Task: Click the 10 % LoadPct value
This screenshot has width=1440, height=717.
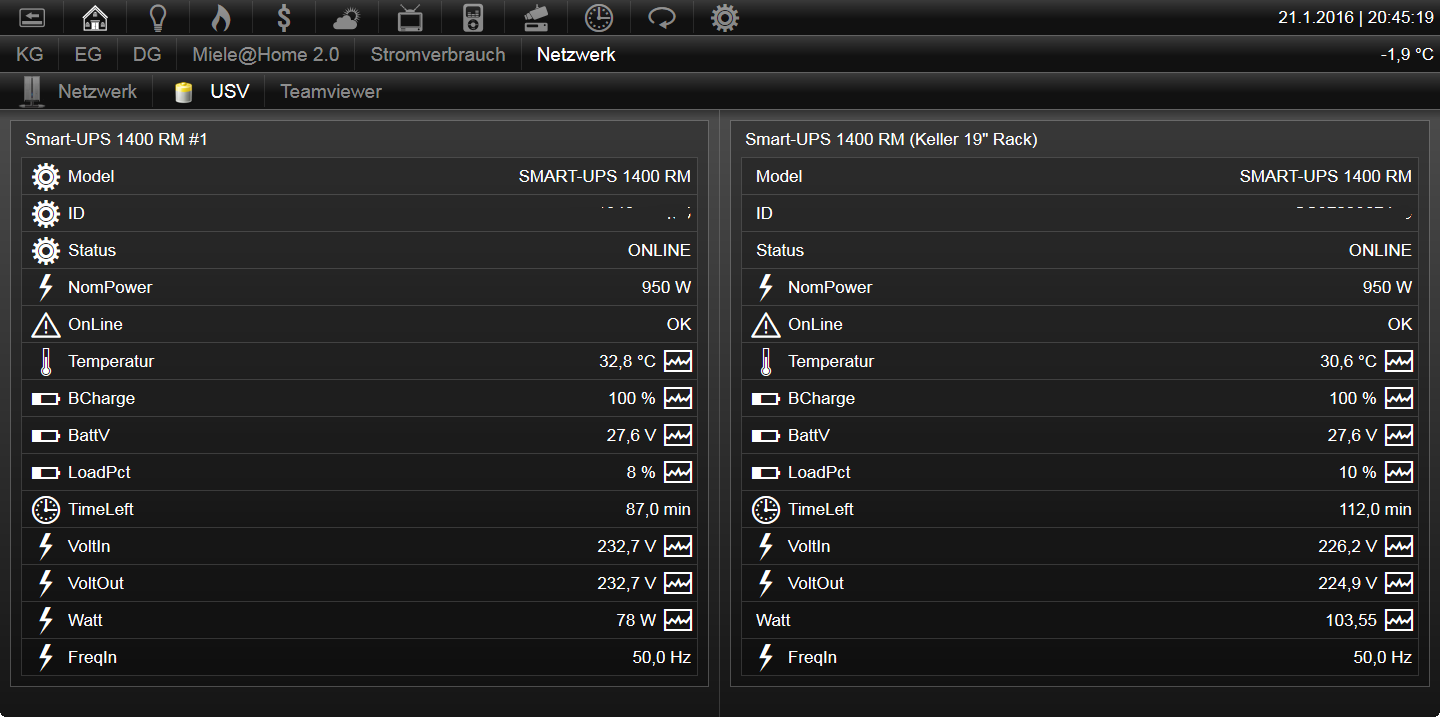Action: point(1358,472)
